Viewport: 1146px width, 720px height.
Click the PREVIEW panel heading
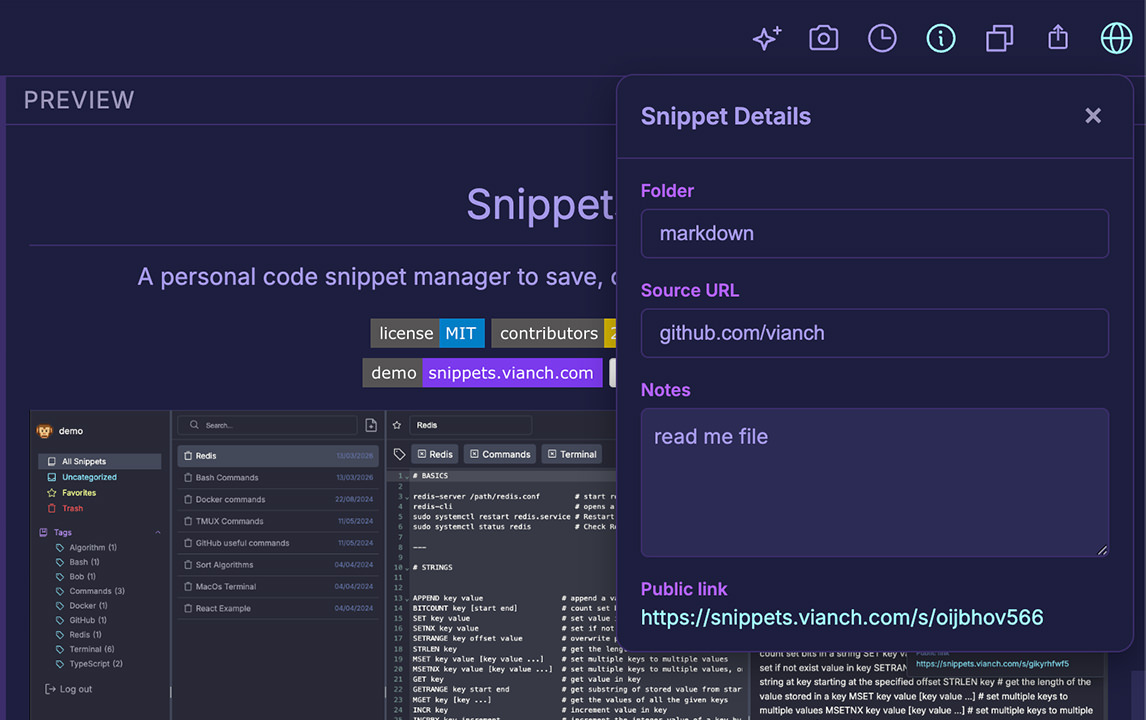tap(79, 100)
